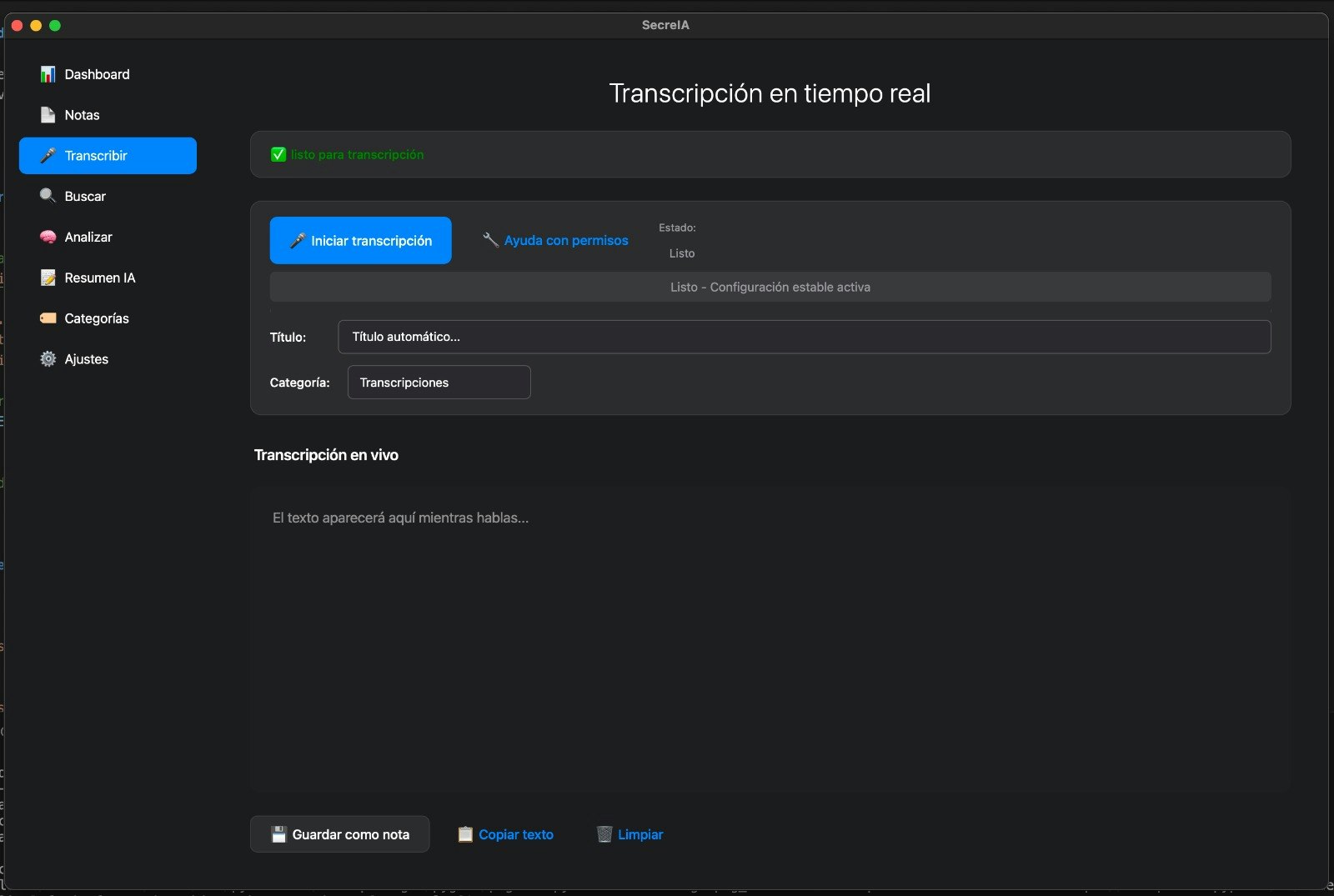
Task: Open Ajustes settings page
Action: tap(108, 359)
